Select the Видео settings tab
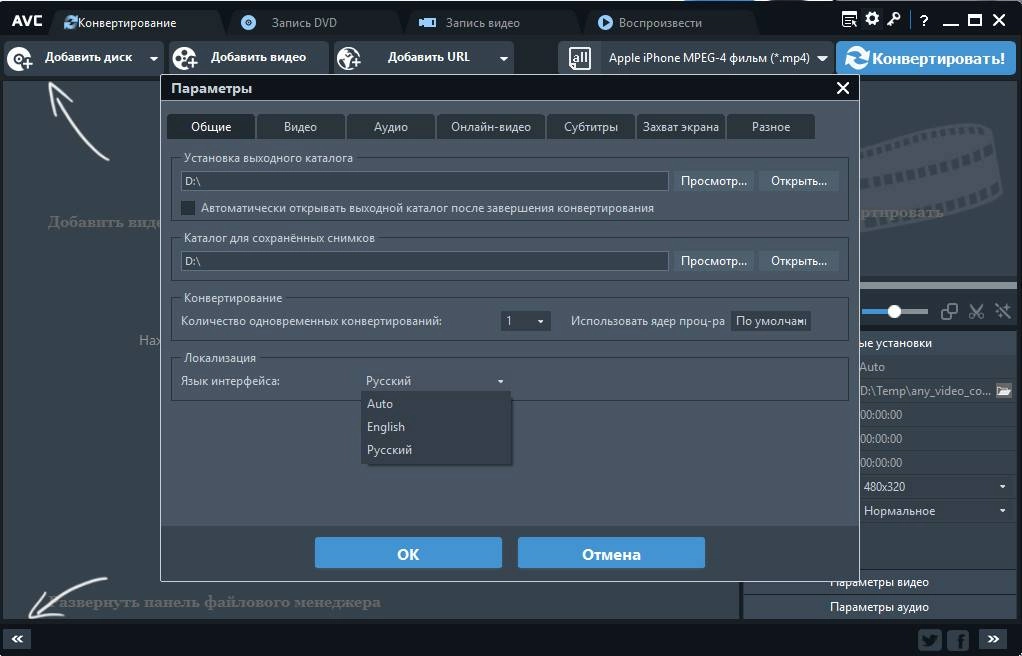This screenshot has width=1022, height=656. click(x=300, y=127)
